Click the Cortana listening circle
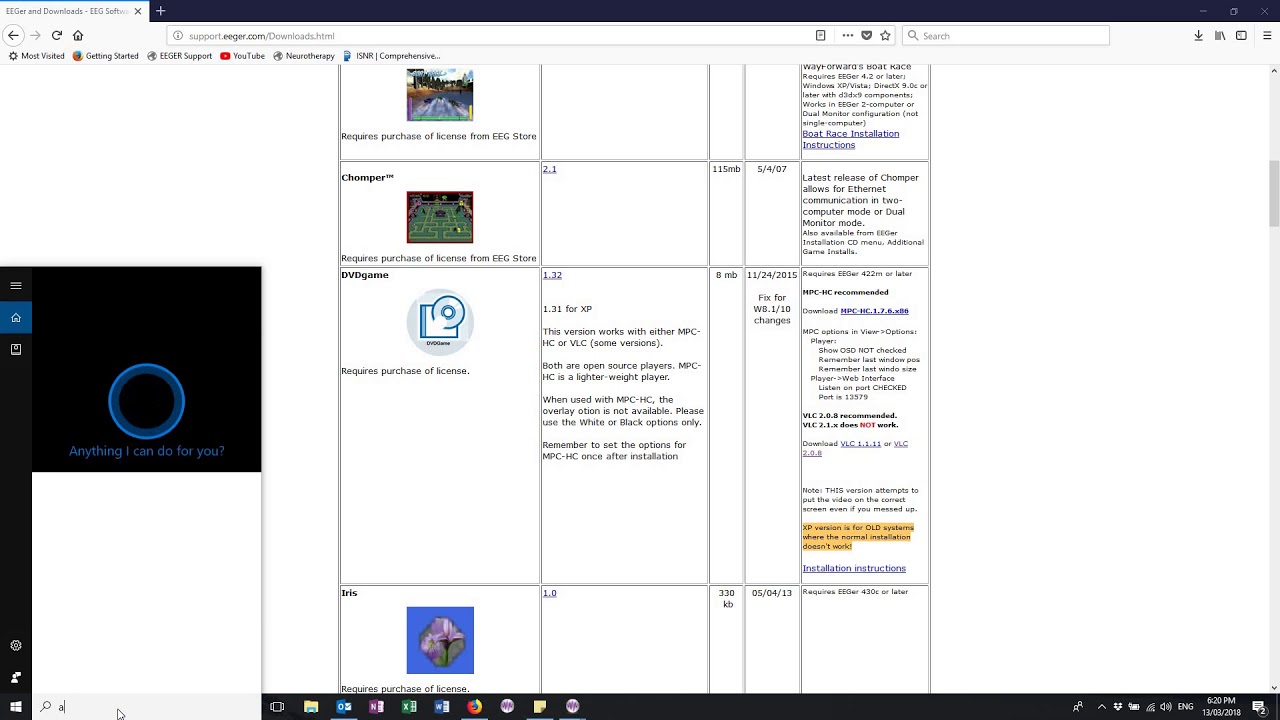The width and height of the screenshot is (1280, 720). tap(146, 401)
